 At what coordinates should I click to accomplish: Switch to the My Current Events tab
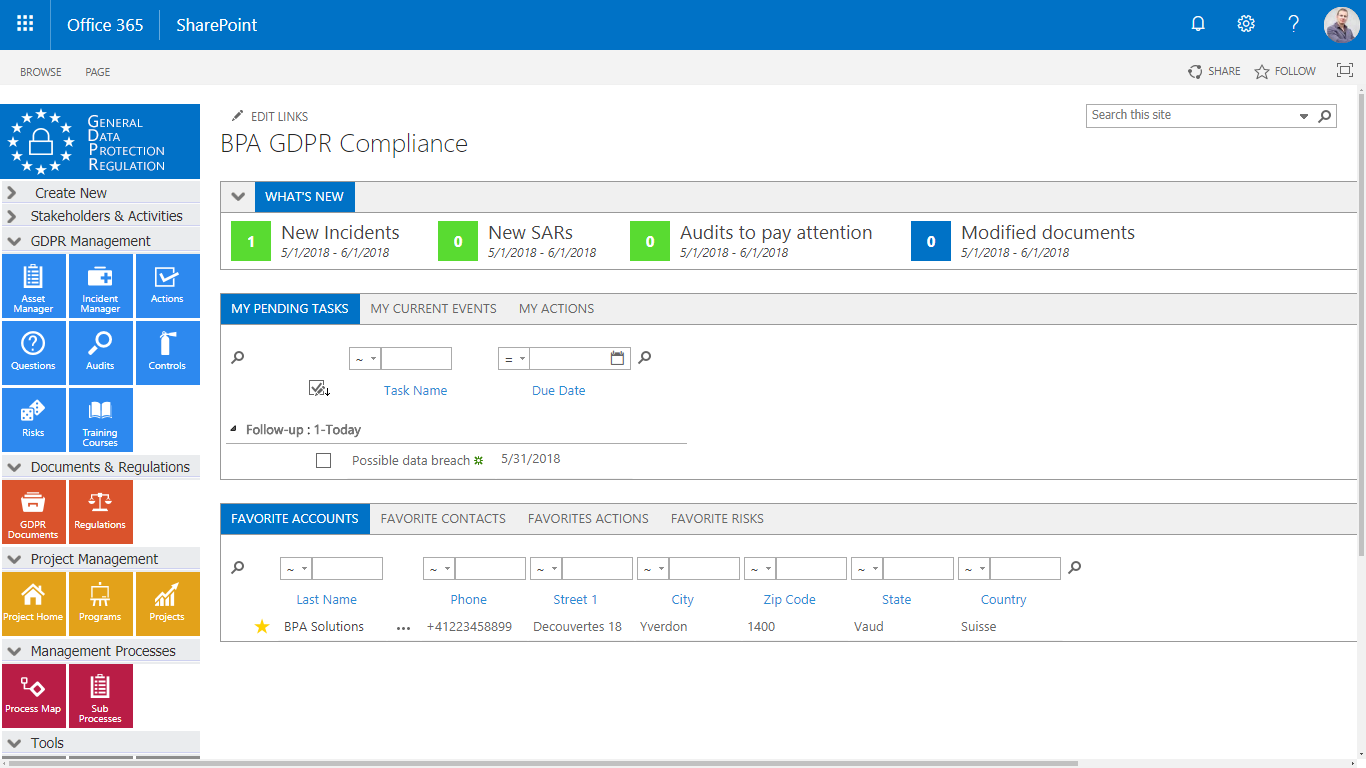pos(434,309)
